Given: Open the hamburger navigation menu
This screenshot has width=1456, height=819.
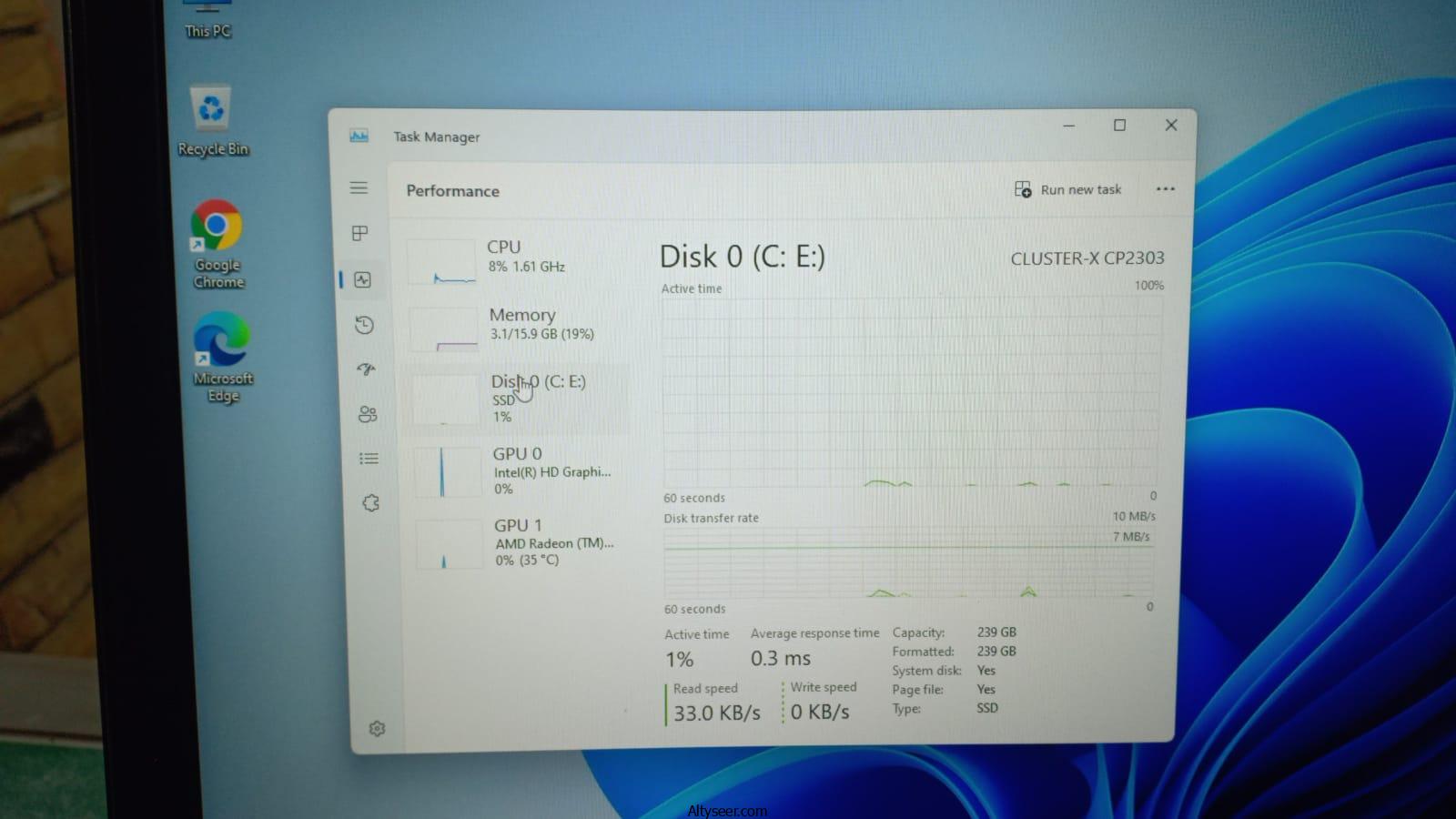Looking at the screenshot, I should coord(359,187).
